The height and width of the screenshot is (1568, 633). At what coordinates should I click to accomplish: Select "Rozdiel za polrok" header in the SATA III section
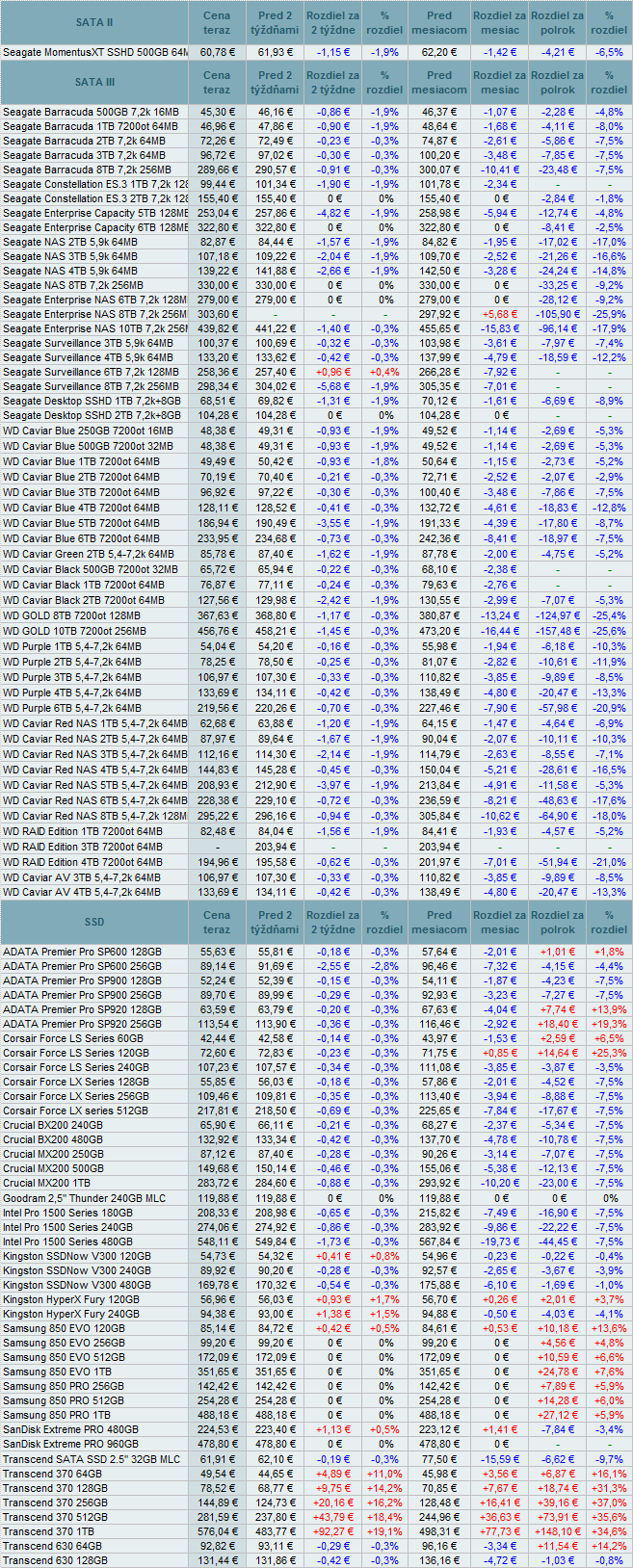pos(558,82)
